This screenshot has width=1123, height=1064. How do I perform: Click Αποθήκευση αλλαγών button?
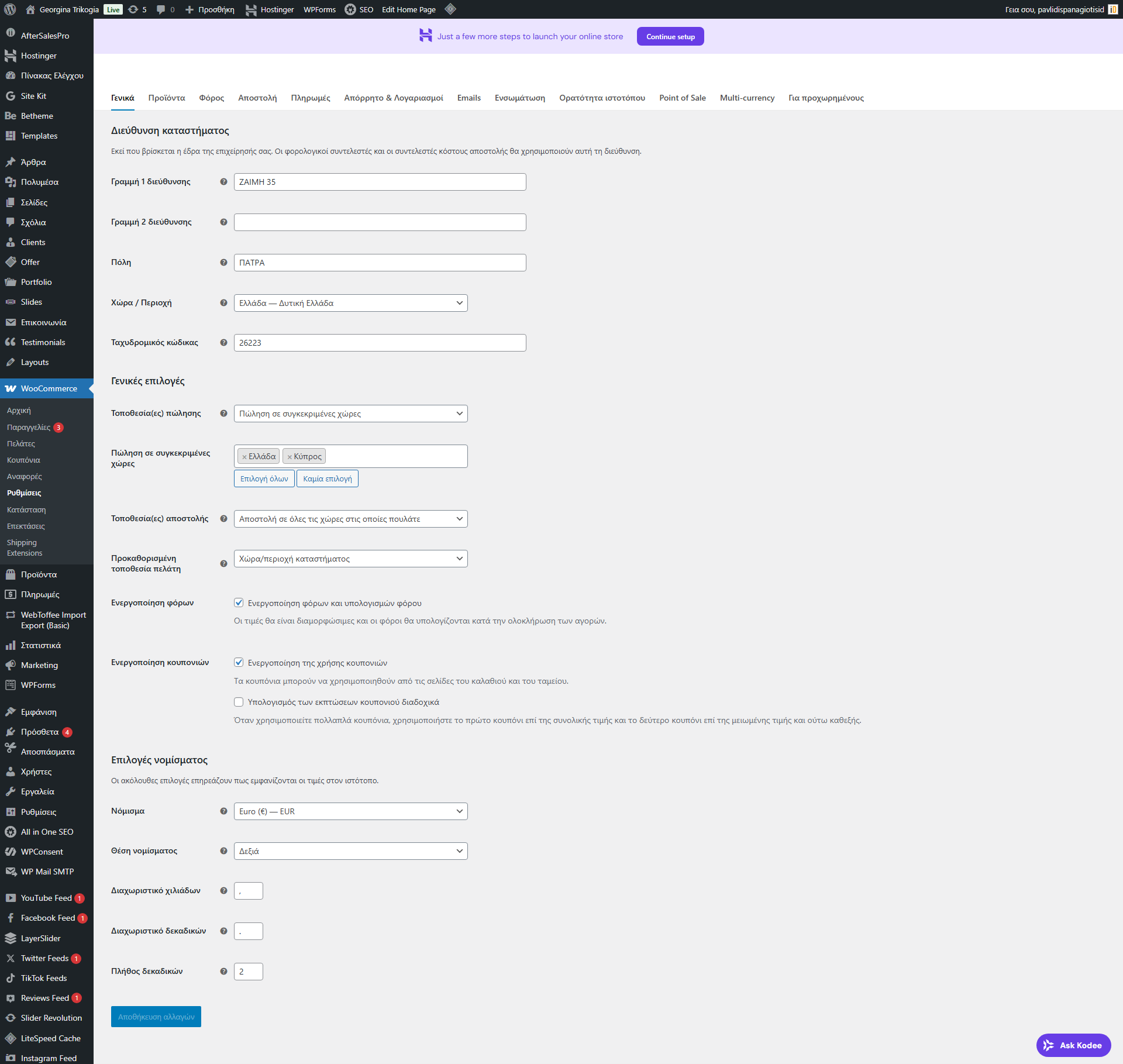[156, 1017]
